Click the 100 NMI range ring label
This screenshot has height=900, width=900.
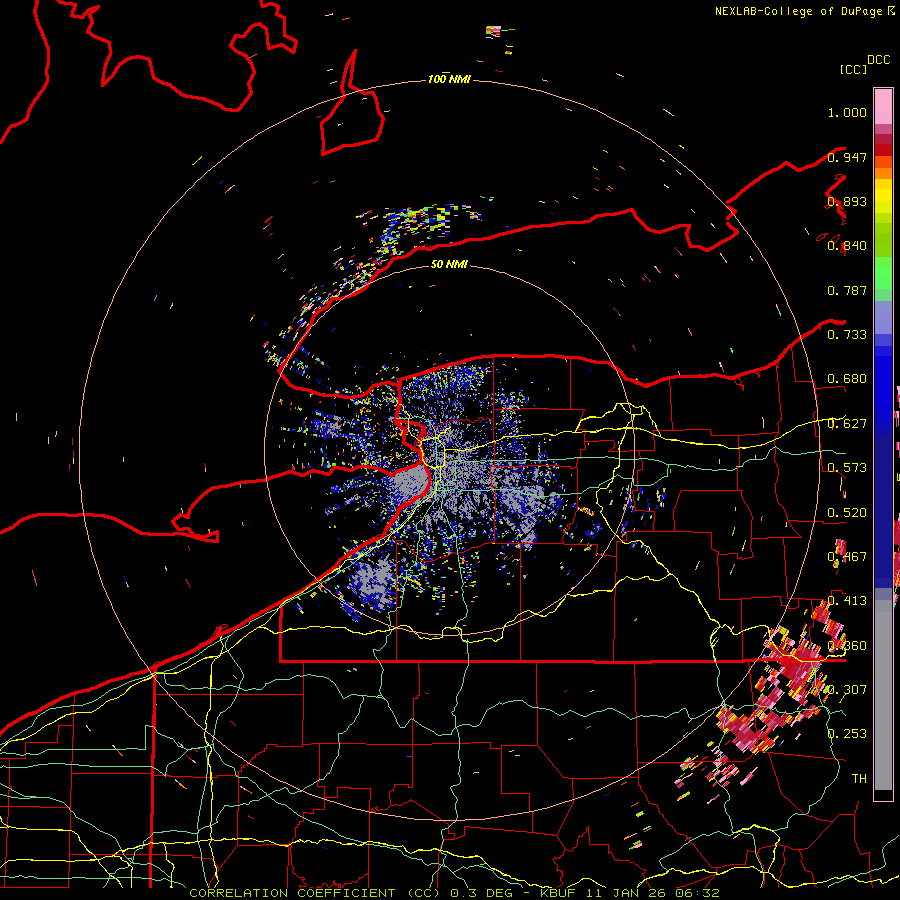(x=449, y=79)
